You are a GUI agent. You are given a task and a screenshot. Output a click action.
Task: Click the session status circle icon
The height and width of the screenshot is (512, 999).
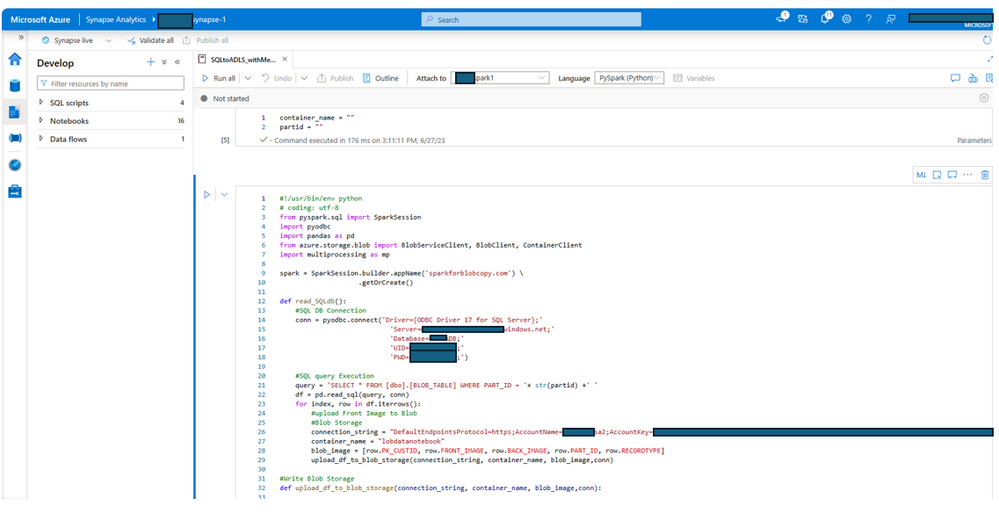click(984, 98)
